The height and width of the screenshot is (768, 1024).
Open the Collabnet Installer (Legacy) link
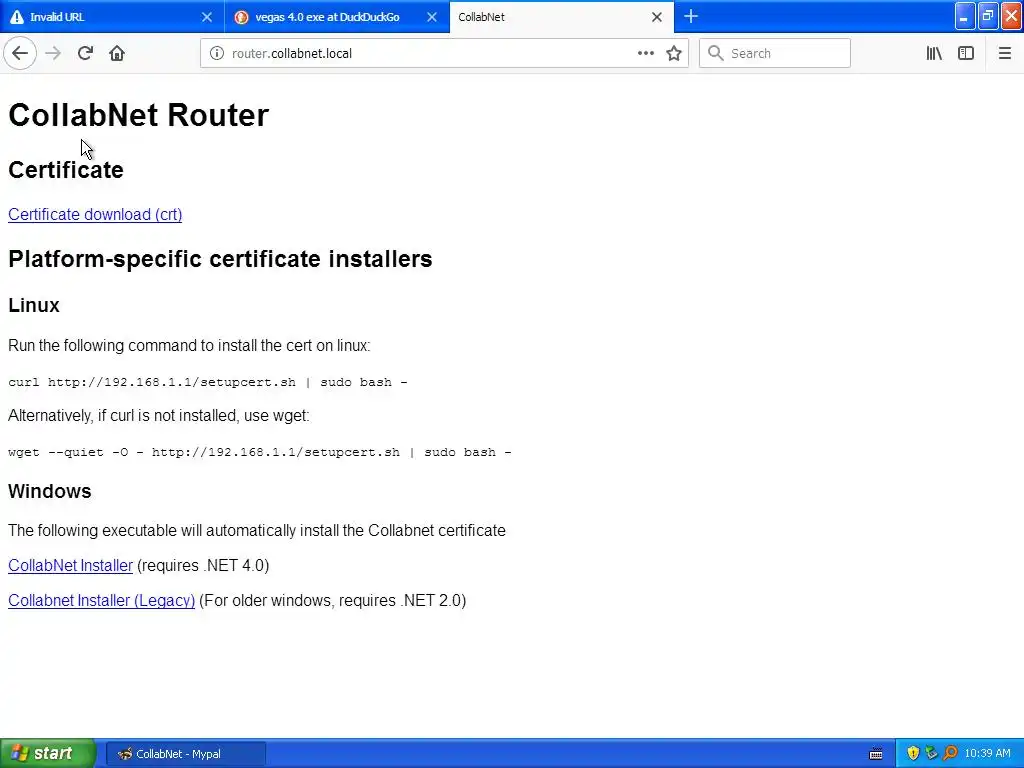tap(101, 601)
